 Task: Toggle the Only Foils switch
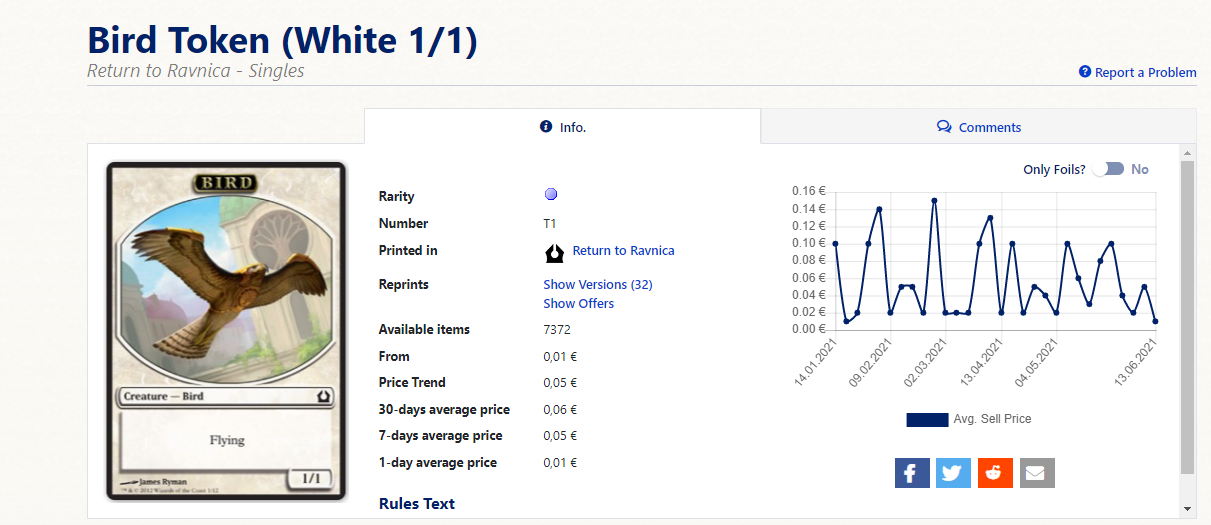(1108, 169)
